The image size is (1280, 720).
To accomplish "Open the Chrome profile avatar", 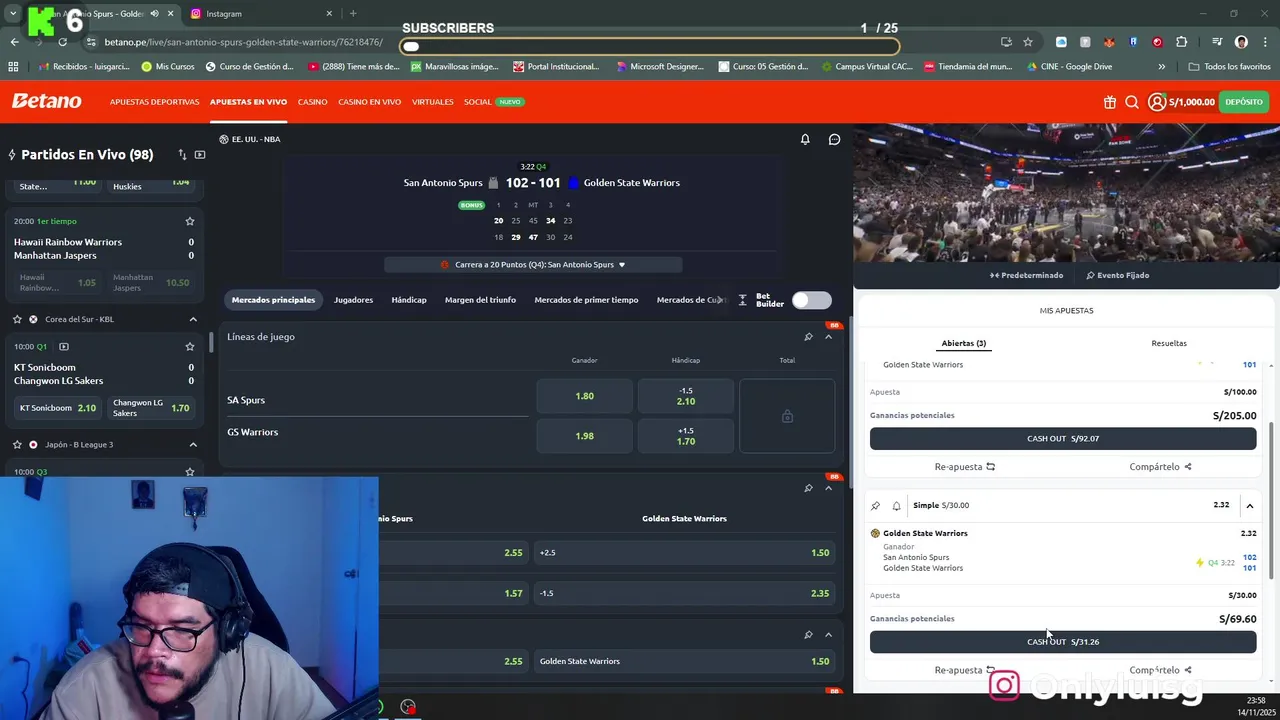I will (1241, 42).
